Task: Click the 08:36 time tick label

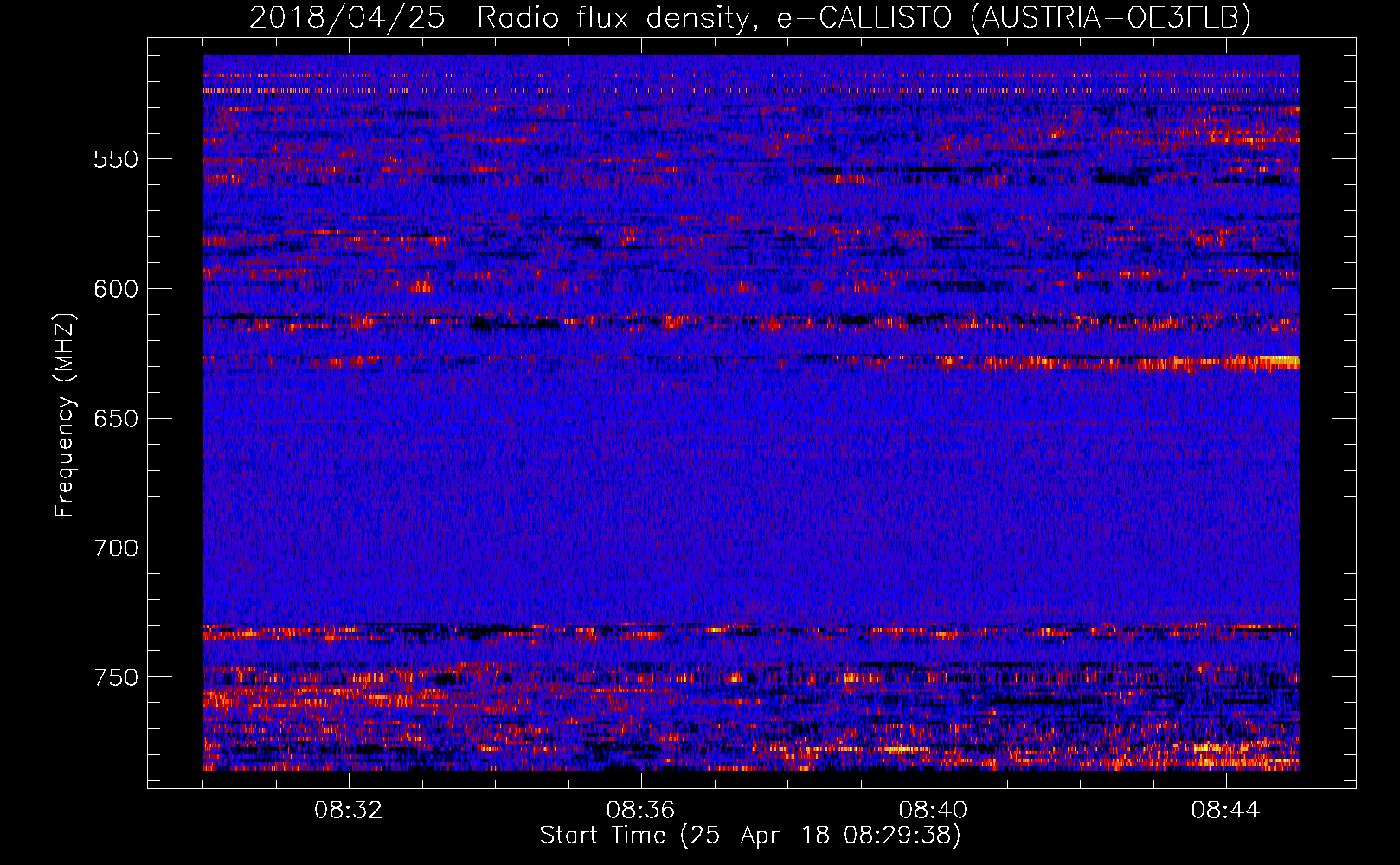Action: coord(640,811)
